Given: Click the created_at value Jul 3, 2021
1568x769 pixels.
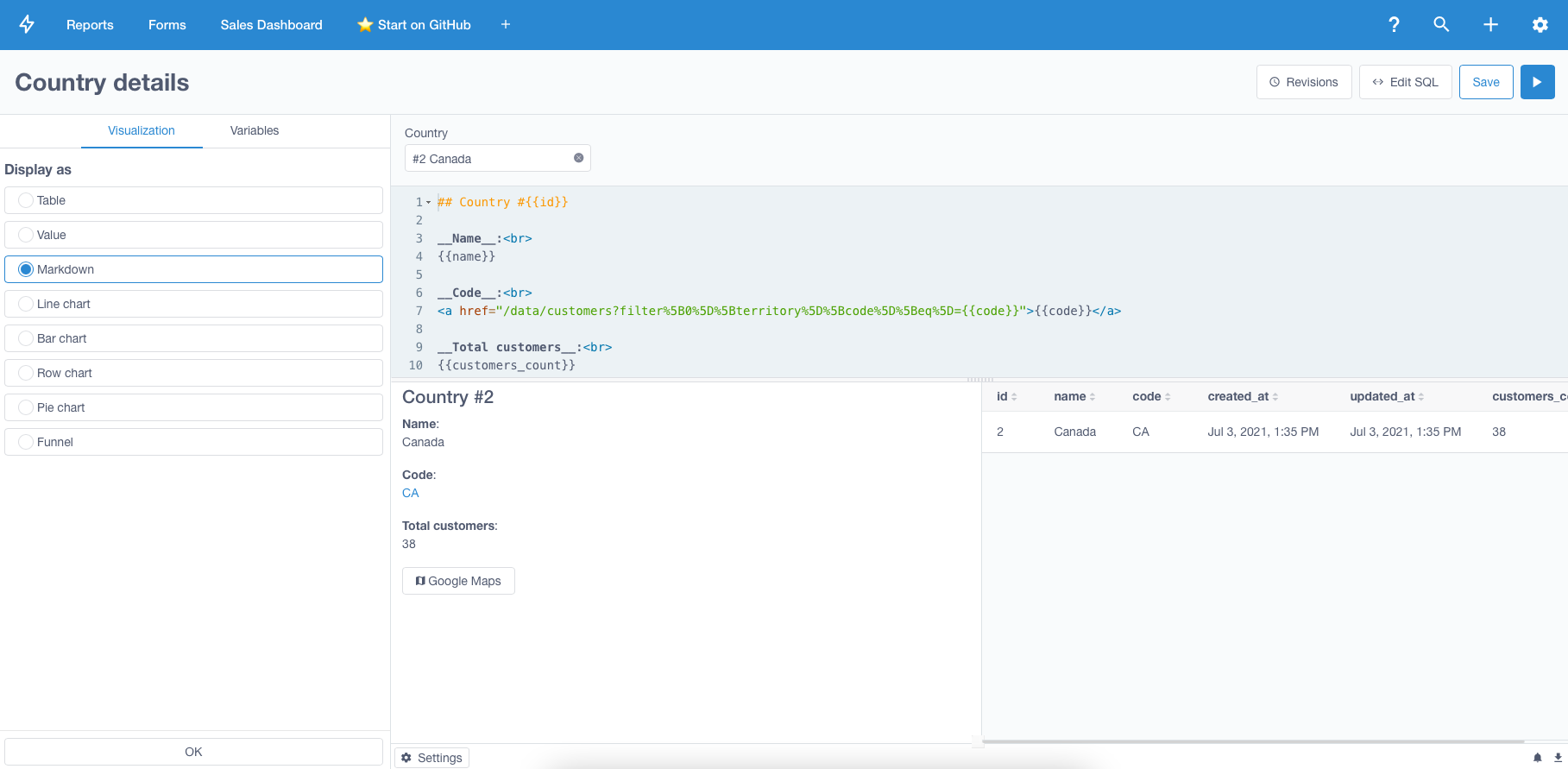Looking at the screenshot, I should coord(1263,432).
